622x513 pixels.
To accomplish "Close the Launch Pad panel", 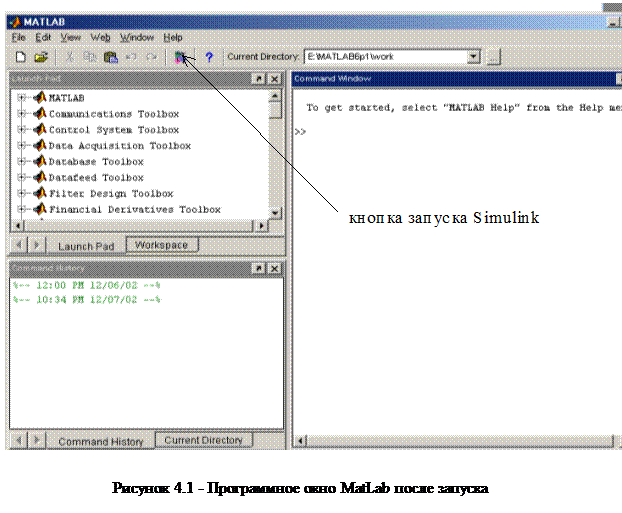I will pyautogui.click(x=275, y=79).
